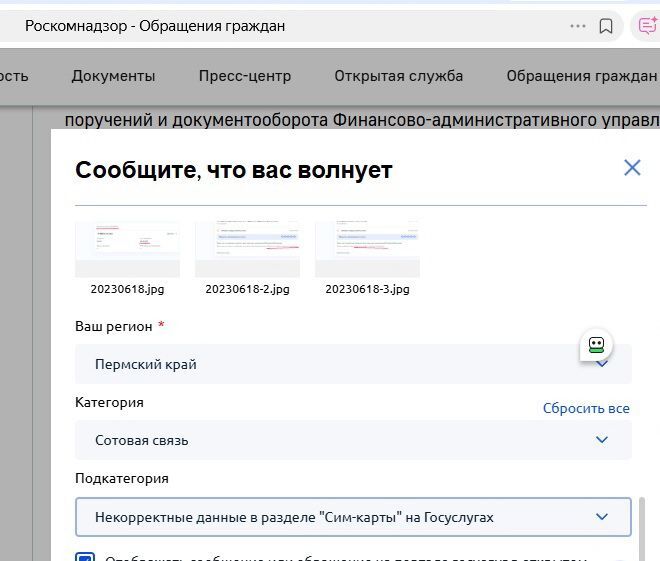The width and height of the screenshot is (660, 561).
Task: Click the chevron arrow in the Сотовая связь field
Action: [x=601, y=440]
